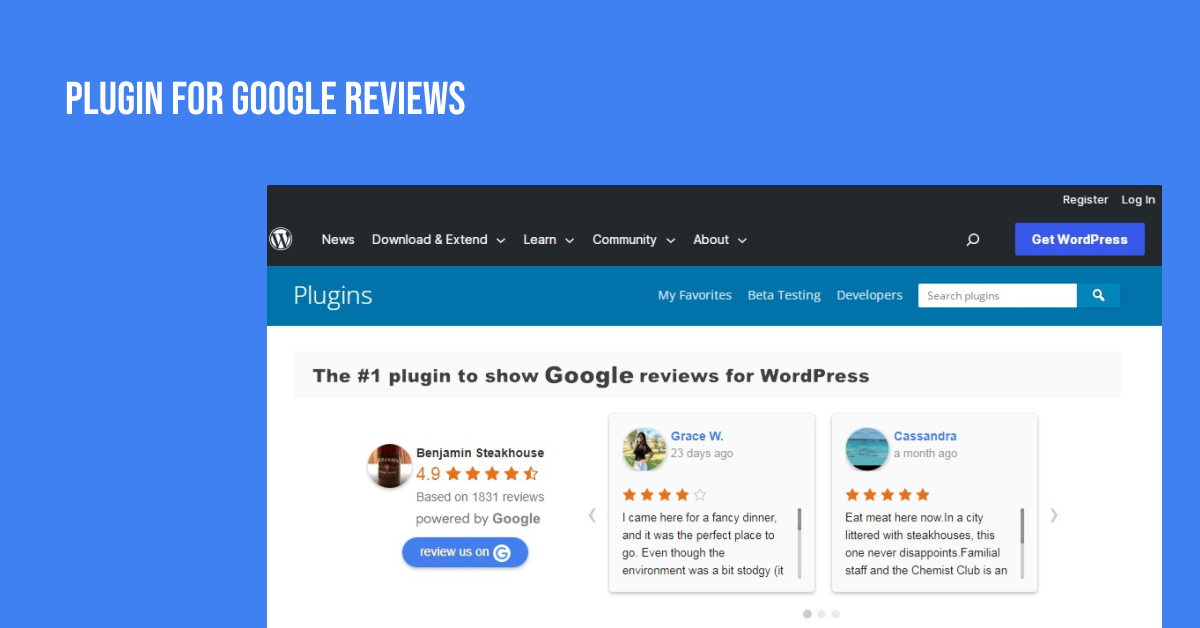Click the next review arrow in the carousel
This screenshot has width=1200, height=628.
tap(1053, 515)
